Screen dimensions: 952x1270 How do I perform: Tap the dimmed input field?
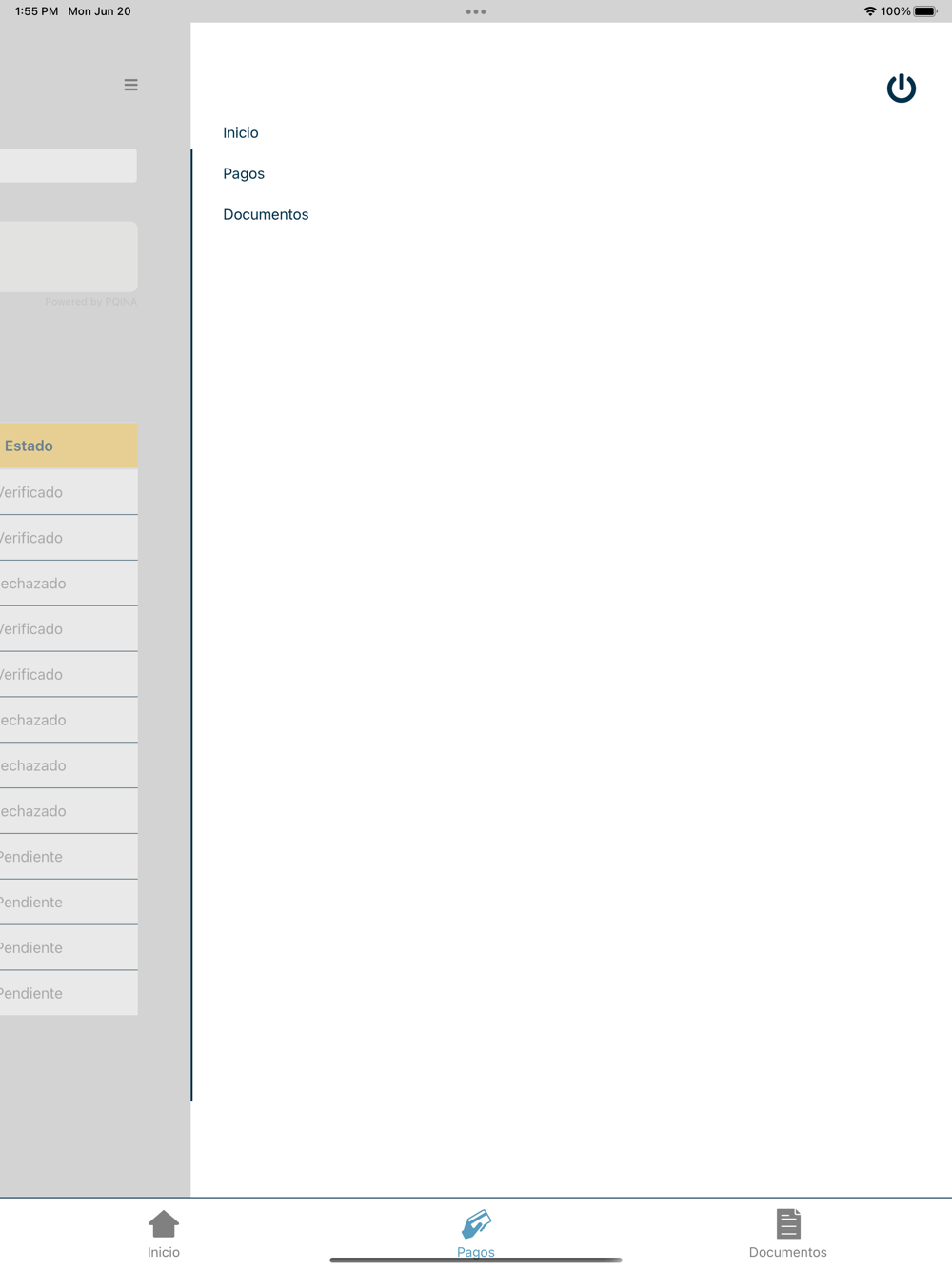coord(69,166)
